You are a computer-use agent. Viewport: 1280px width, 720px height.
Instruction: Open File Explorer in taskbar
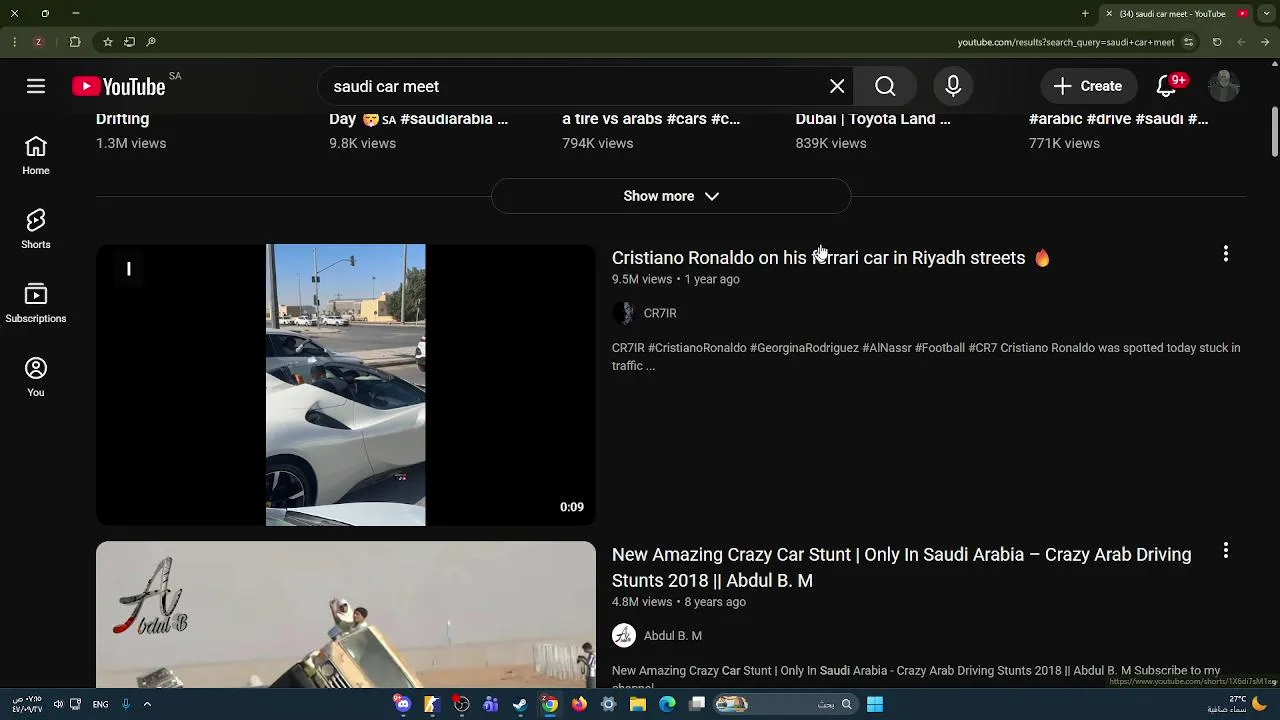[x=638, y=704]
